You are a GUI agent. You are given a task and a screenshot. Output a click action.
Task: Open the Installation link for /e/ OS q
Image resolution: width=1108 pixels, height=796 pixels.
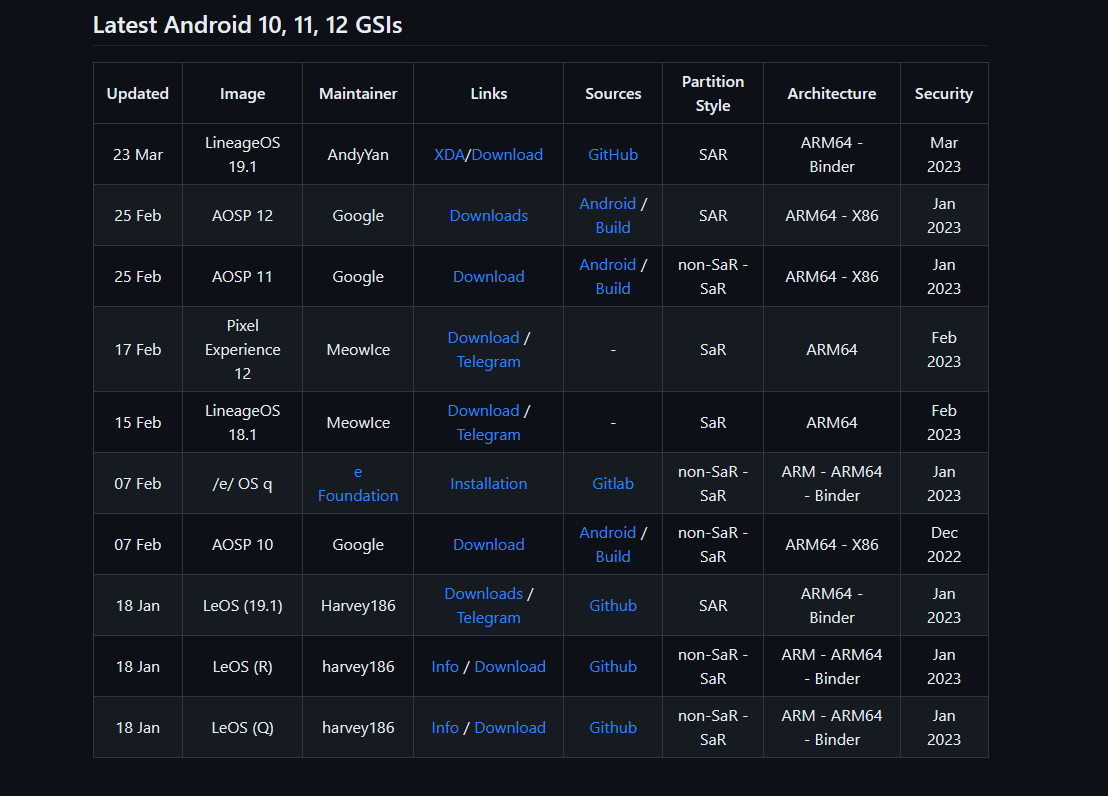click(x=489, y=484)
